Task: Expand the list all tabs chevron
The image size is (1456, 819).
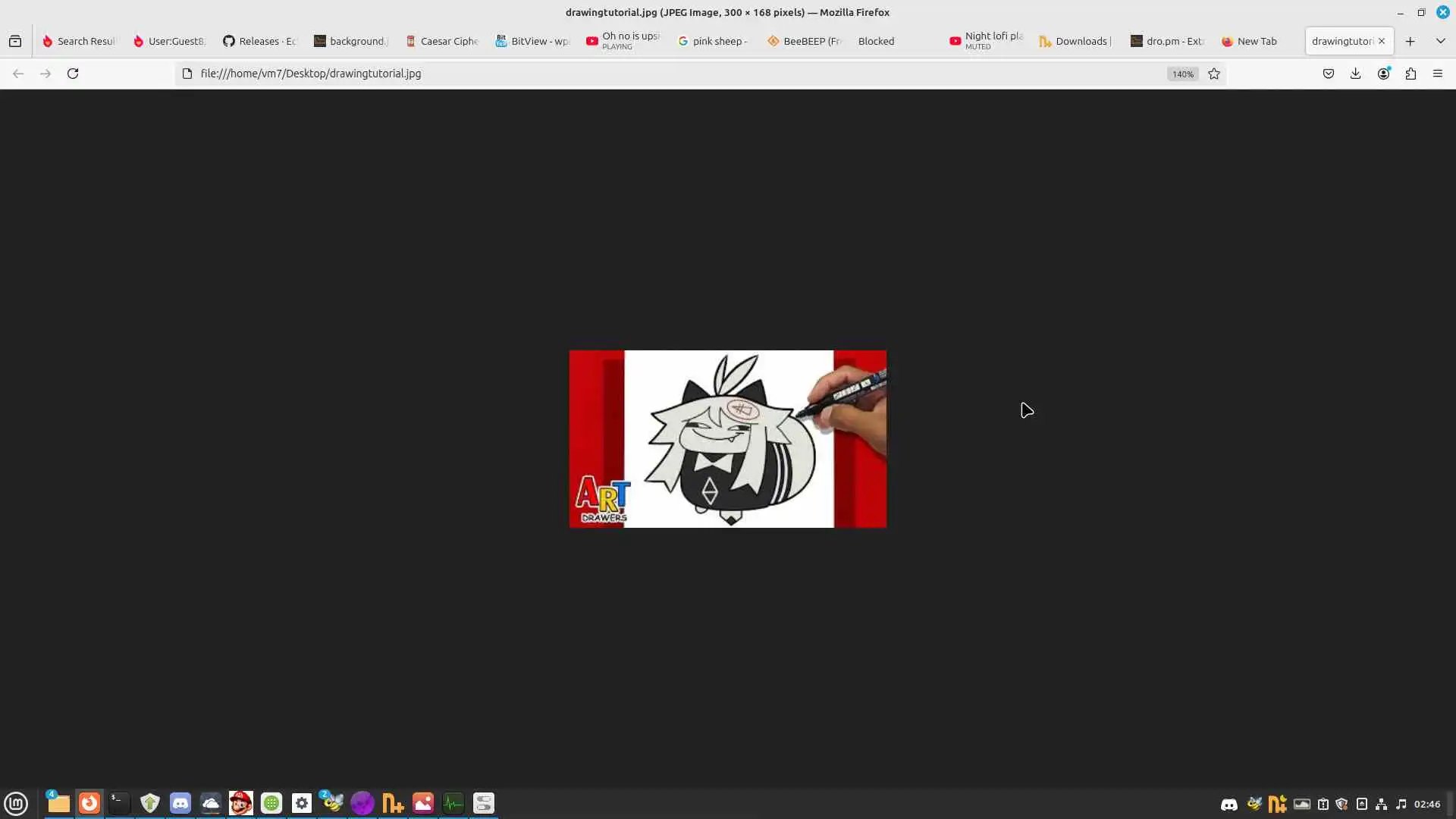Action: click(1440, 41)
